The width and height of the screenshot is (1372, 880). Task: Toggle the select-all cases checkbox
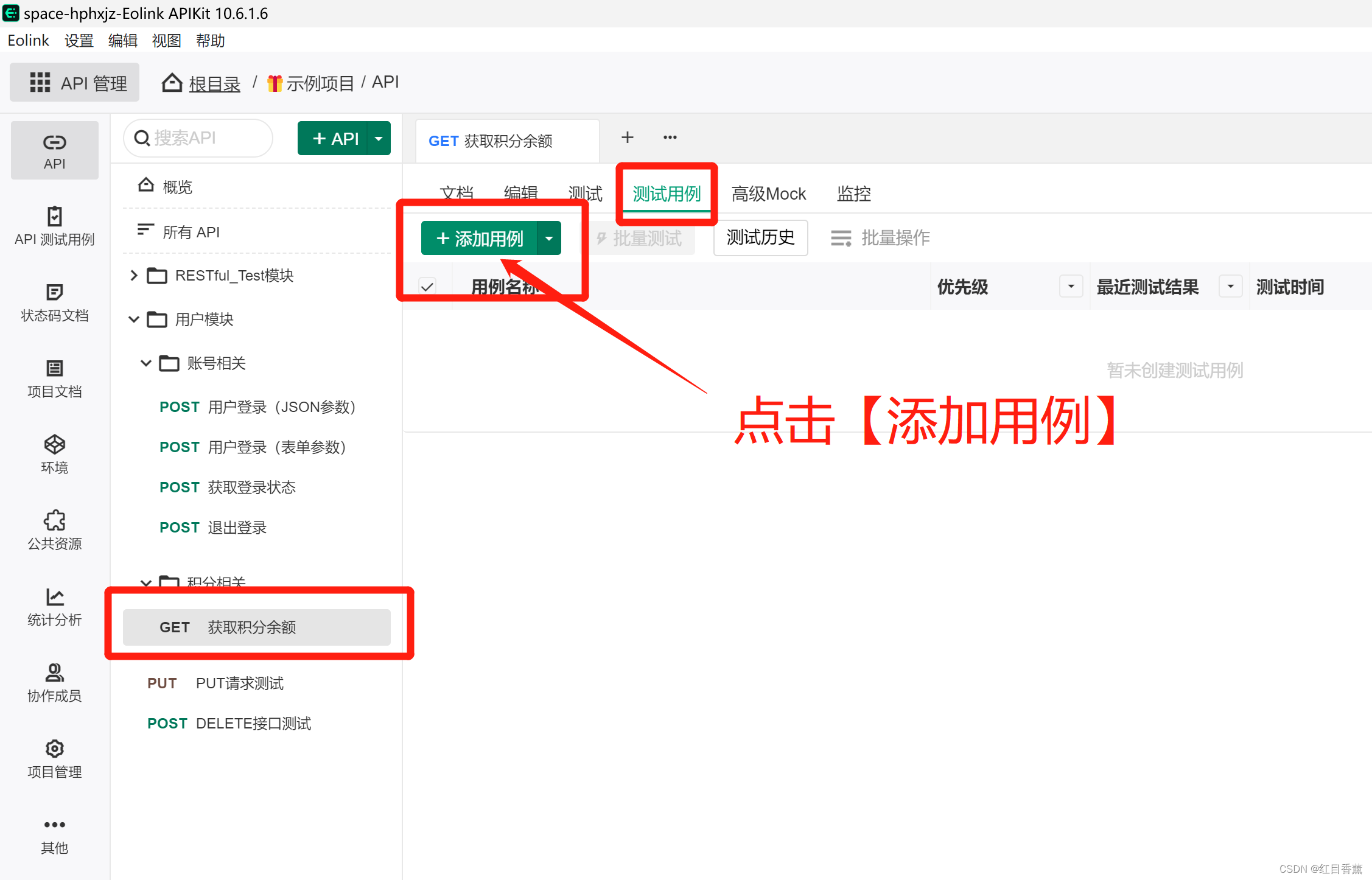click(x=427, y=286)
